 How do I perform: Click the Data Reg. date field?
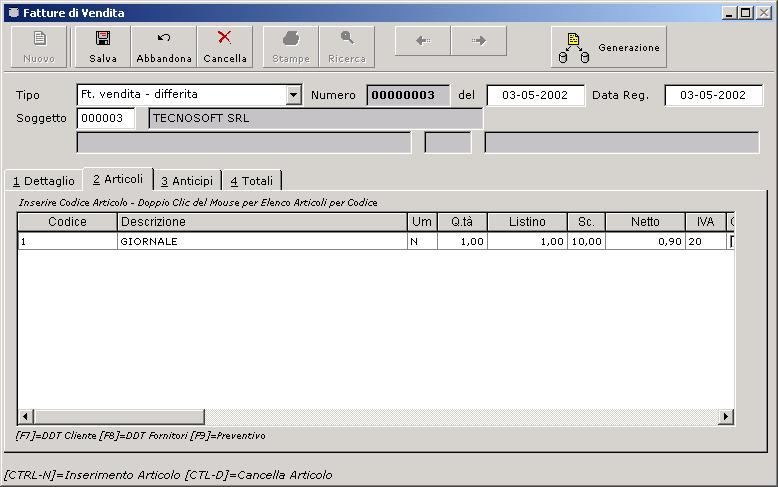pos(713,95)
